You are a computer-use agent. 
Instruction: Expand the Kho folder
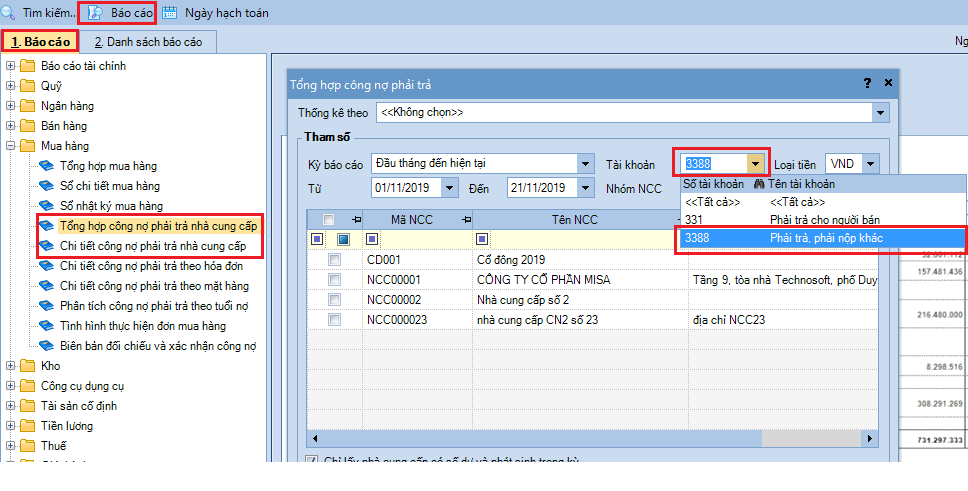(x=10, y=366)
